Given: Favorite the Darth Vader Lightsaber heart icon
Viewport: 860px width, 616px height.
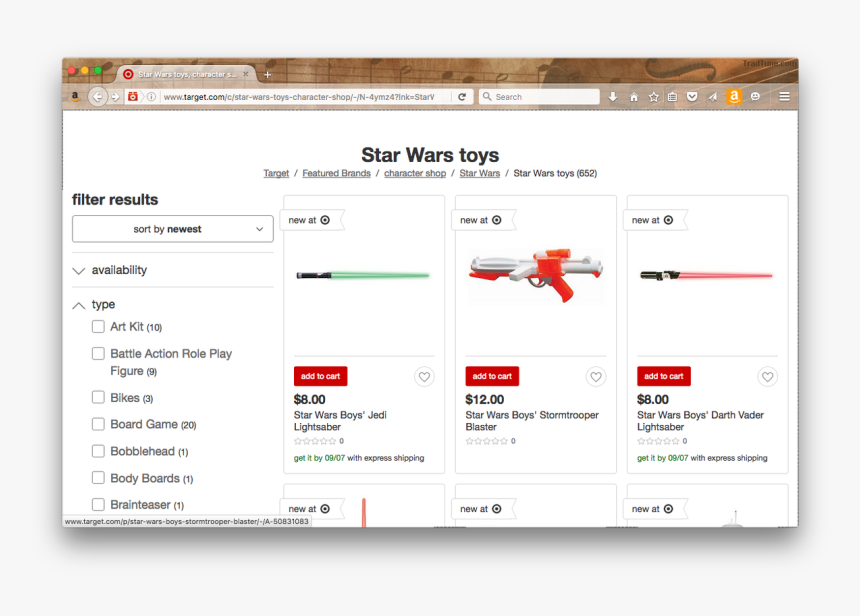Looking at the screenshot, I should pos(767,377).
